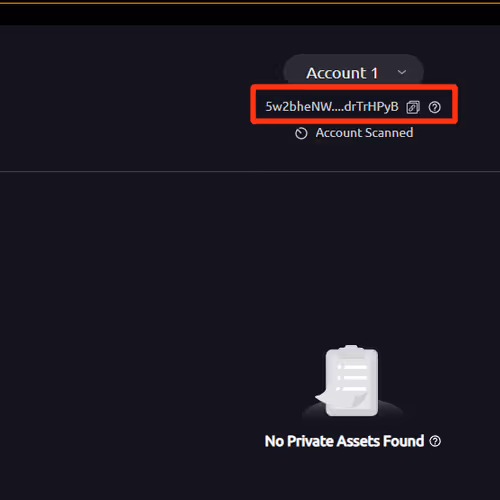500x500 pixels.
Task: Click the word Scanned in status line
Action: tap(390, 133)
